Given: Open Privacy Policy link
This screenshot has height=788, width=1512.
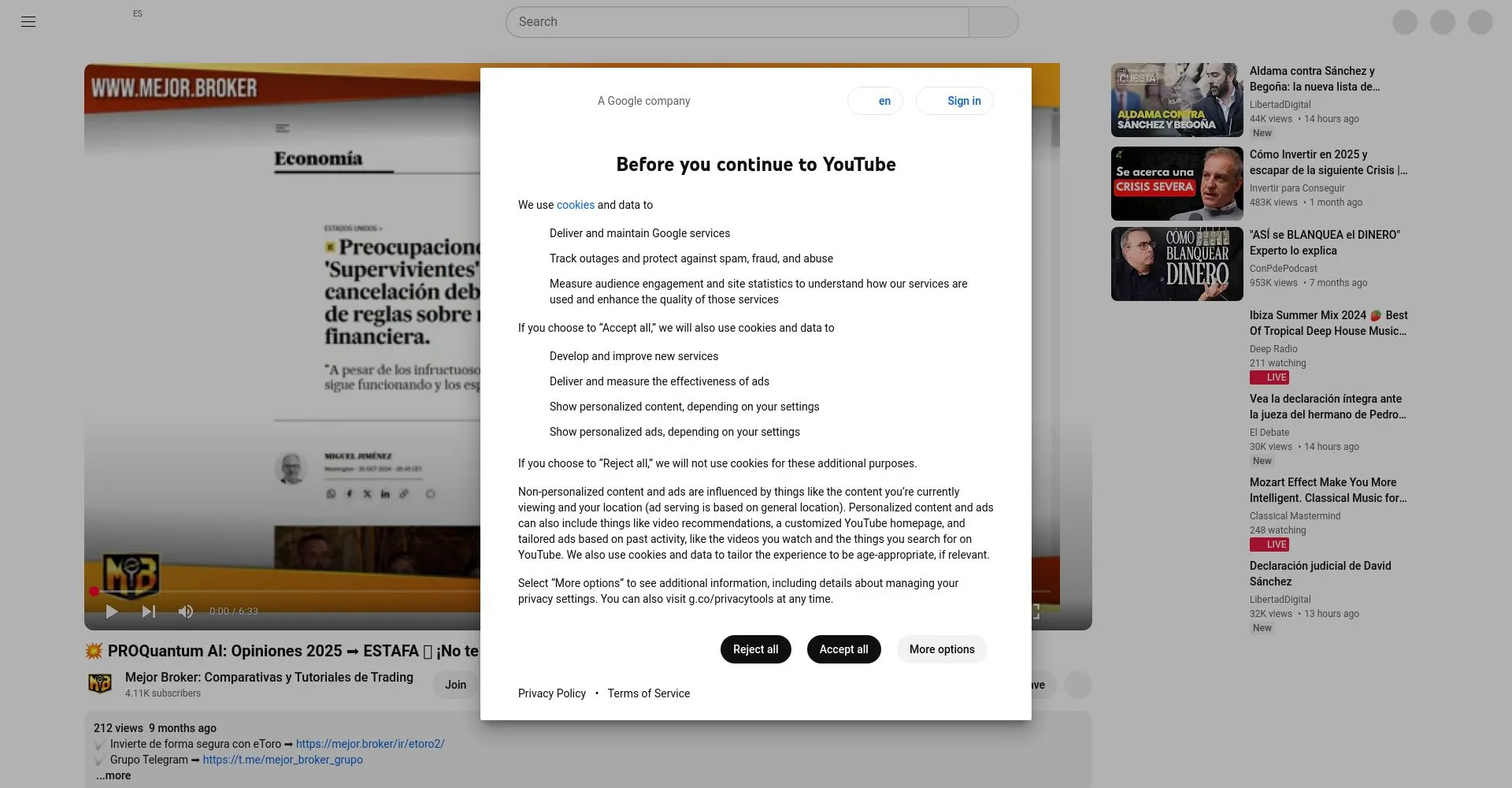Looking at the screenshot, I should click(552, 693).
